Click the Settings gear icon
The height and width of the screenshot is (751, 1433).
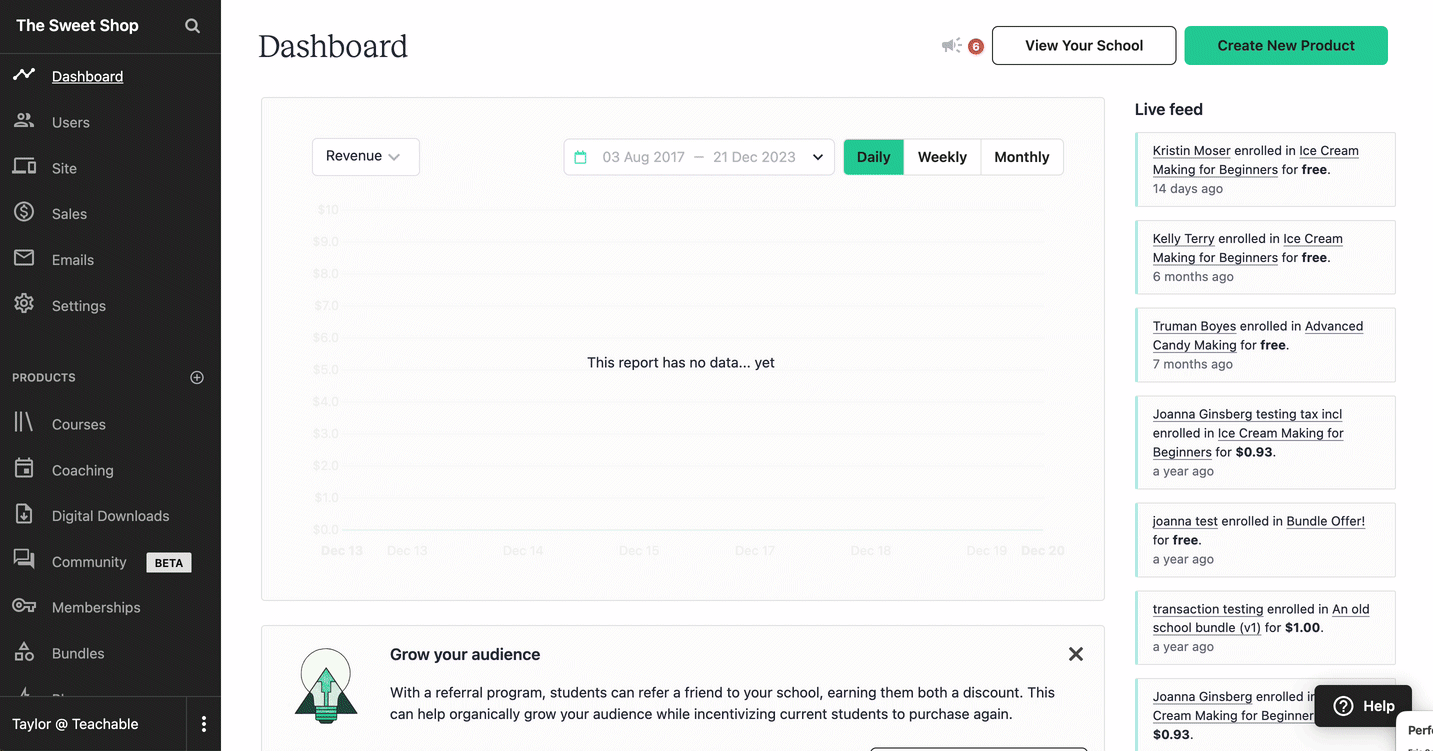click(x=24, y=304)
